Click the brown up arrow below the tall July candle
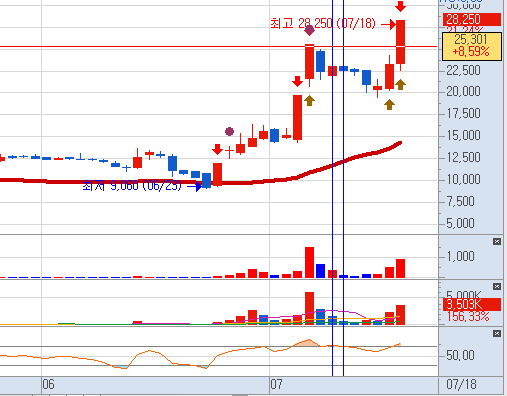507x396 pixels. (309, 100)
